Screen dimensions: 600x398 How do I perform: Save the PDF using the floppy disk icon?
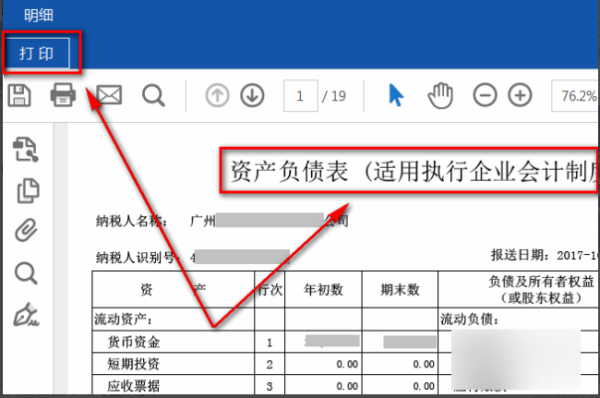[19, 95]
